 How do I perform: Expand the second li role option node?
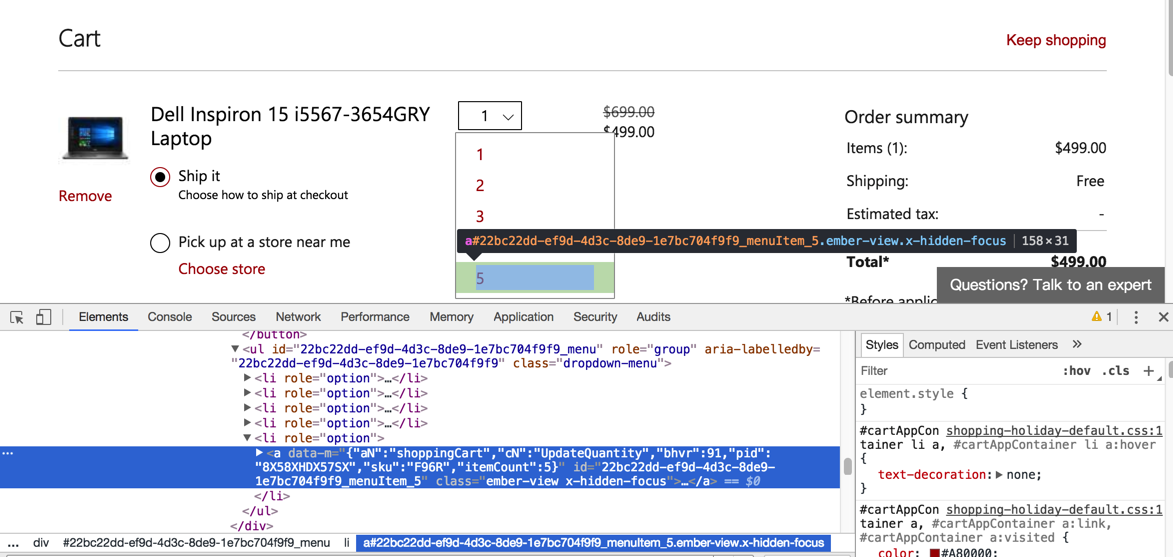pos(248,393)
